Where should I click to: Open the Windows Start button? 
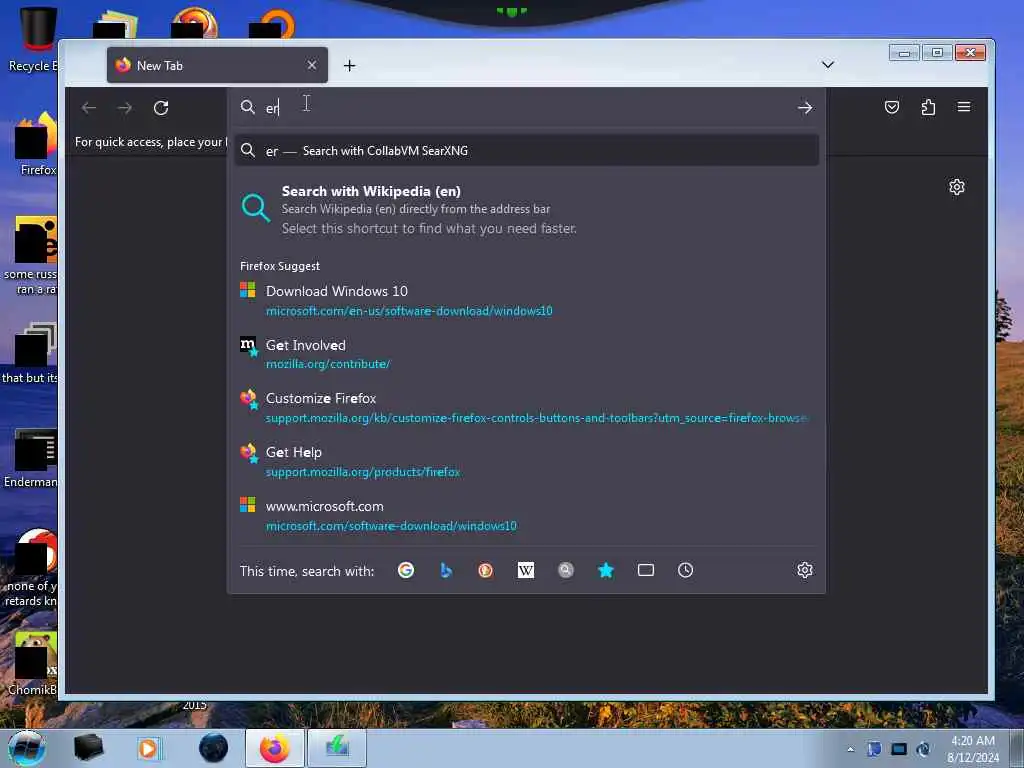coord(27,748)
